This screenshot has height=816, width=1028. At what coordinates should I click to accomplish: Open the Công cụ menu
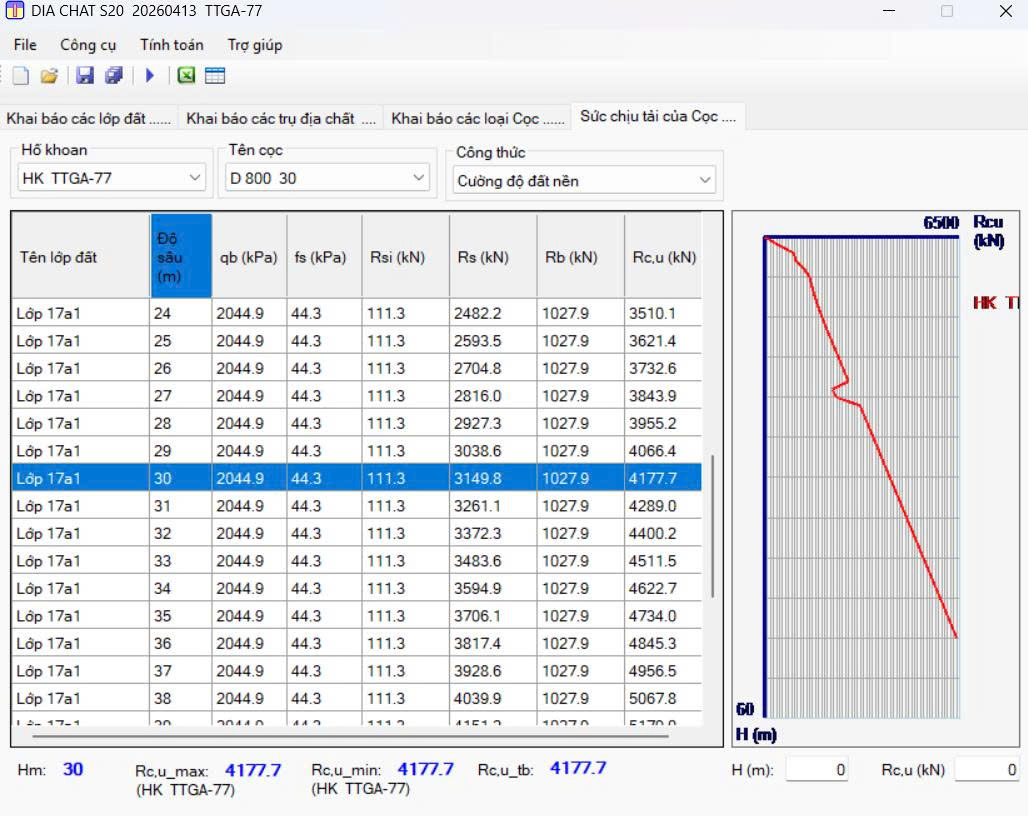pos(88,45)
